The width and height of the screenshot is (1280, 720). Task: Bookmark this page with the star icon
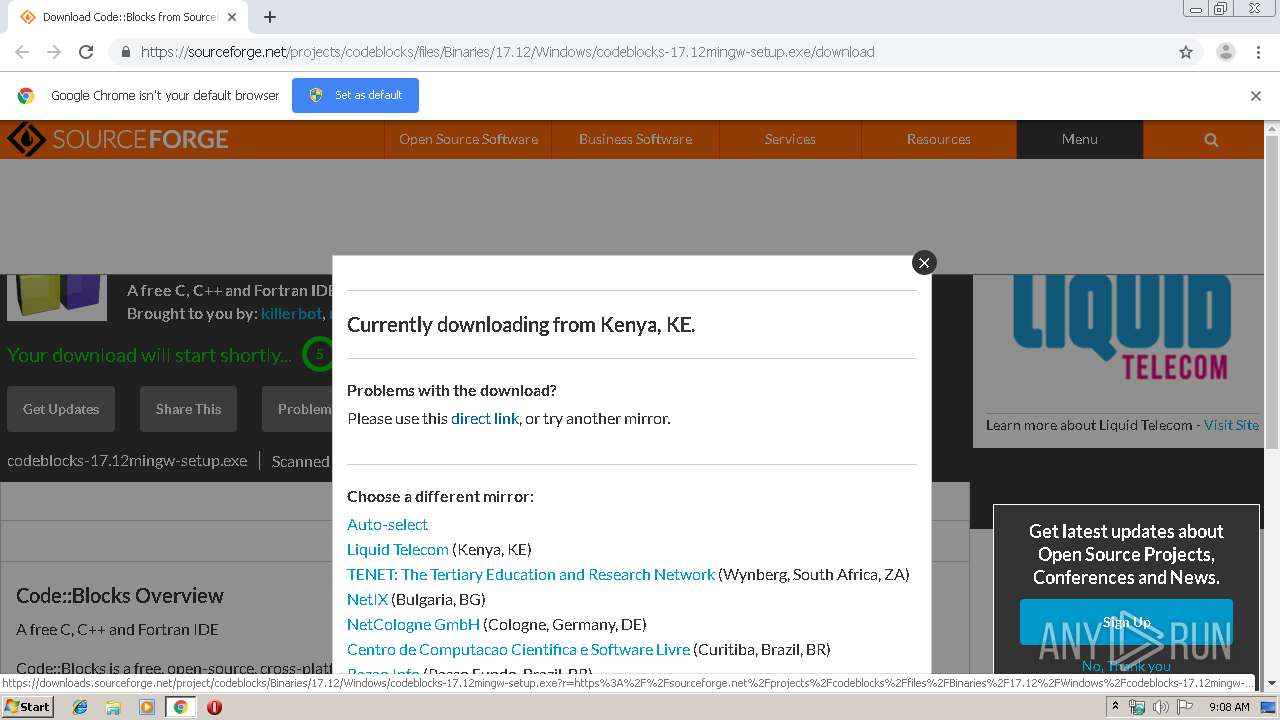point(1186,52)
